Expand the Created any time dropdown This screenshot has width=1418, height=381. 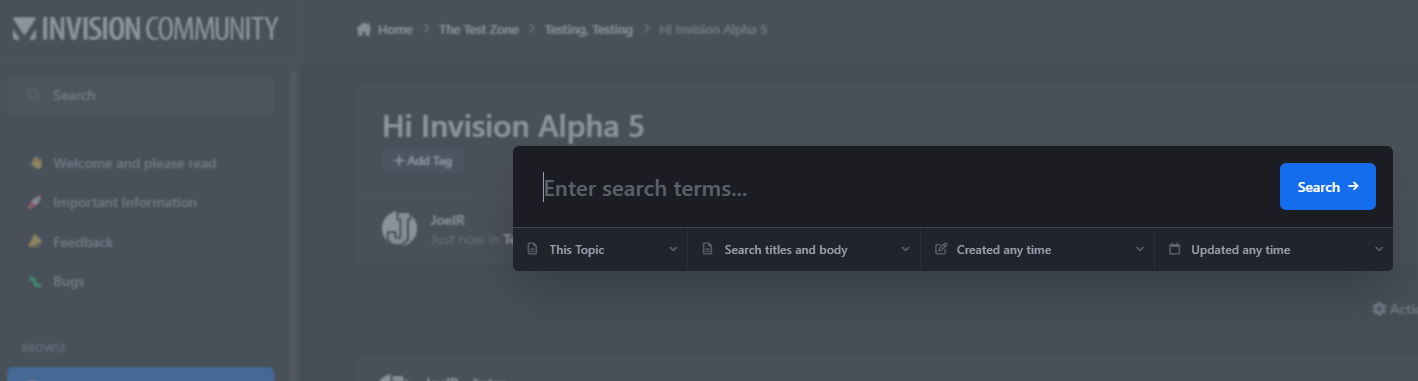click(1038, 249)
